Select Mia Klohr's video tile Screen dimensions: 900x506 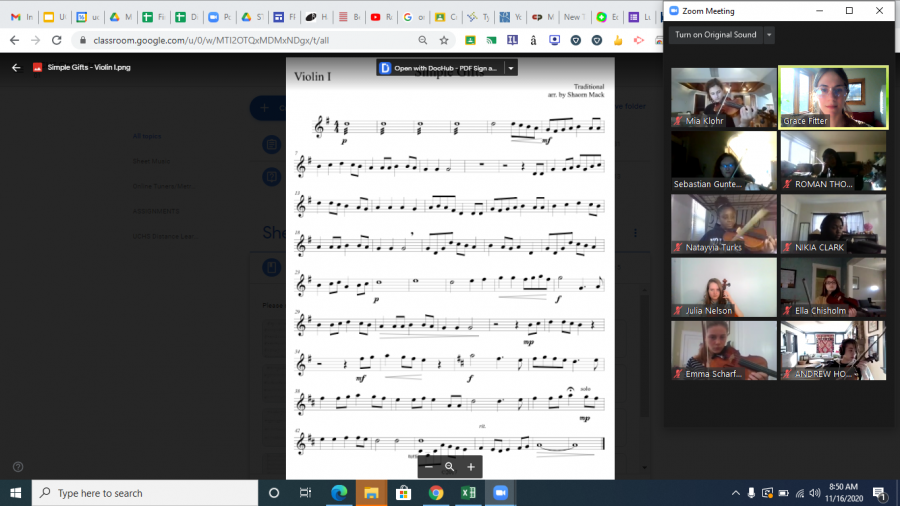pos(723,98)
